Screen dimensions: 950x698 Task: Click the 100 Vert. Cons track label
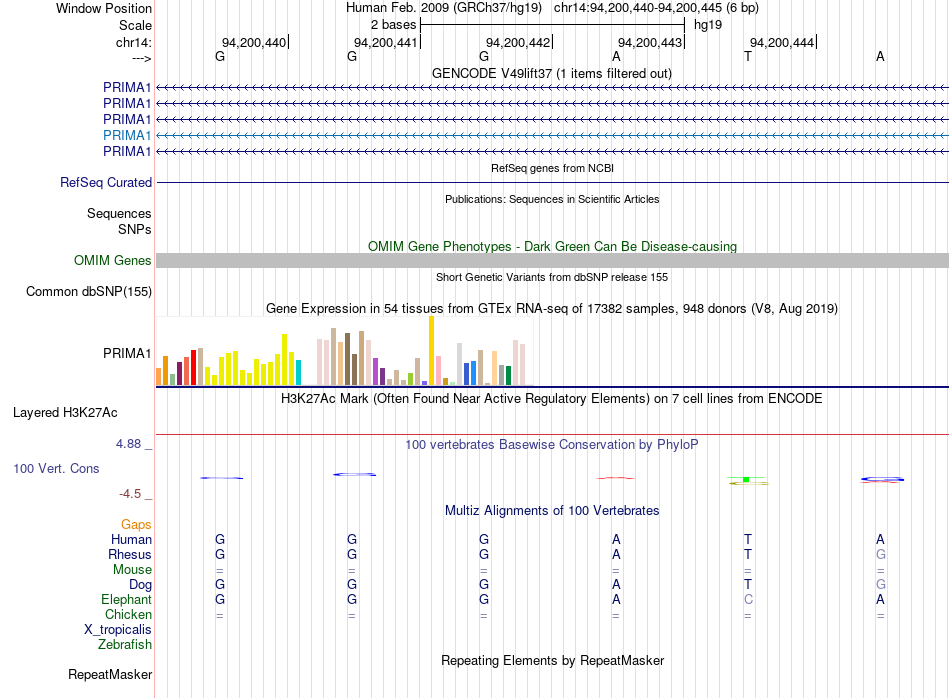click(56, 468)
